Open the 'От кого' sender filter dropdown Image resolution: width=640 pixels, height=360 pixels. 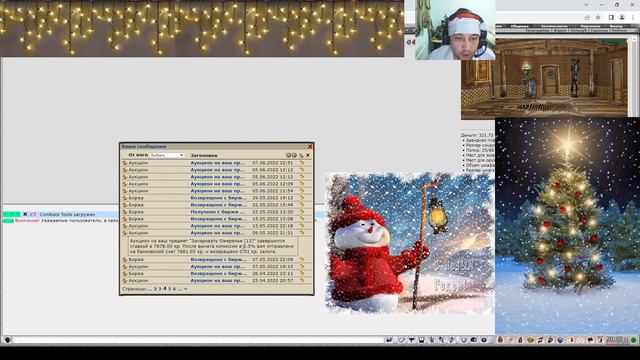[167, 155]
